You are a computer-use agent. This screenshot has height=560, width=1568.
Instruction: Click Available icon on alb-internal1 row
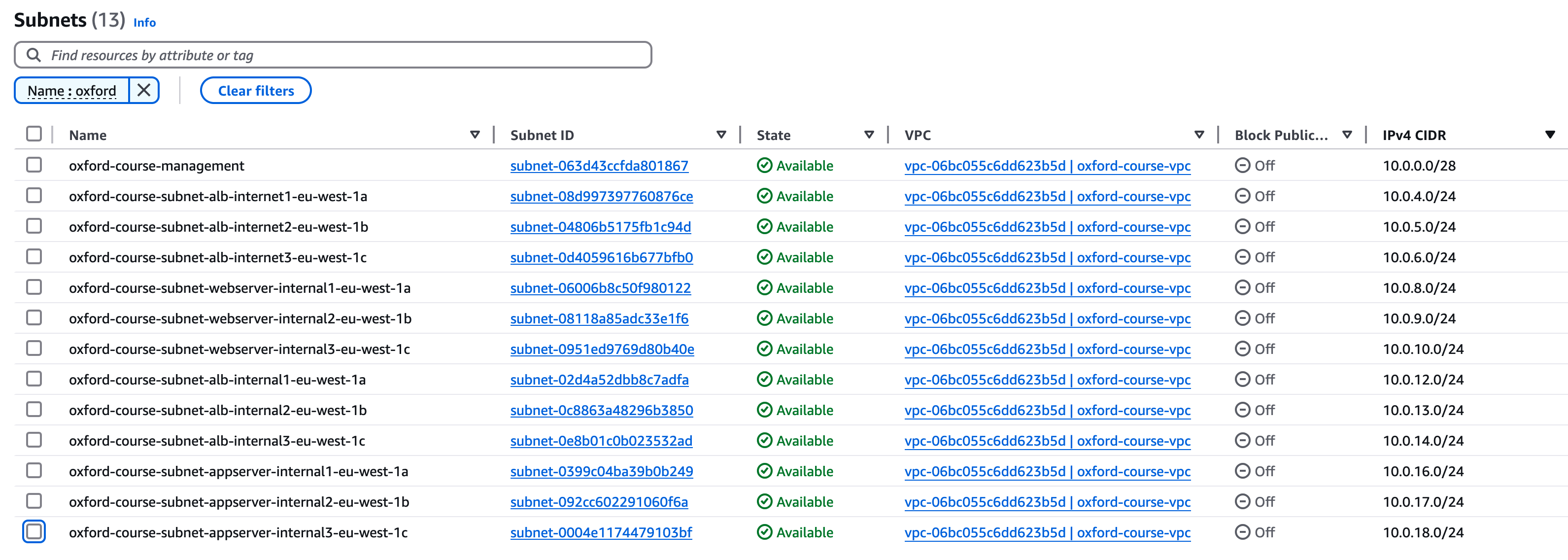coord(764,380)
